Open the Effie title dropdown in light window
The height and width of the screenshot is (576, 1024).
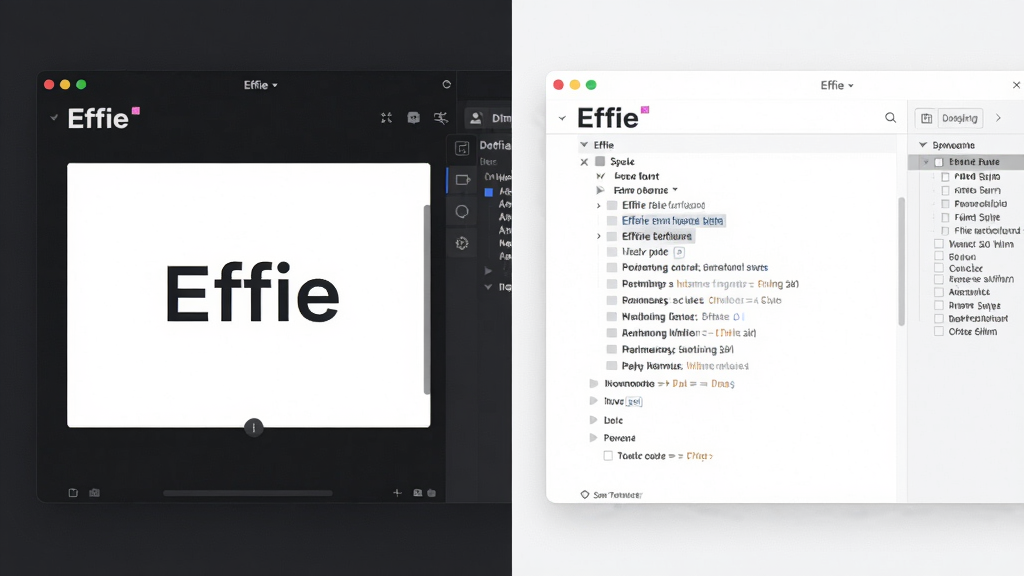[x=837, y=85]
